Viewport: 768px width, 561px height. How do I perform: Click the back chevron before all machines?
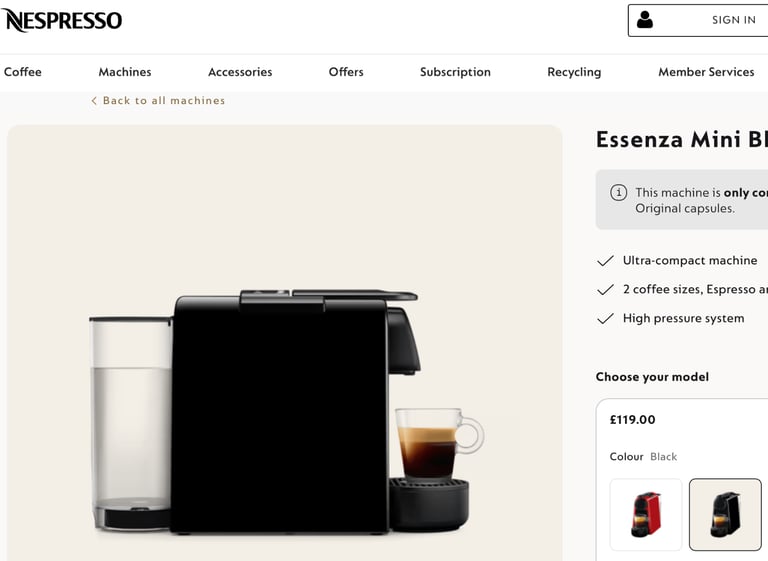tap(94, 100)
